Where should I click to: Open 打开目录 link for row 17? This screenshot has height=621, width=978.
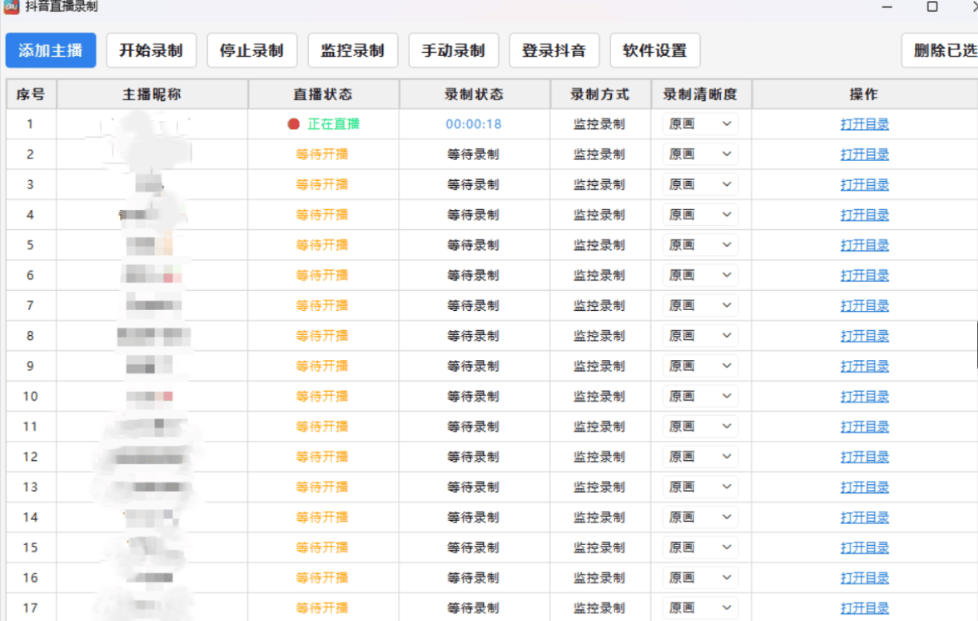864,608
